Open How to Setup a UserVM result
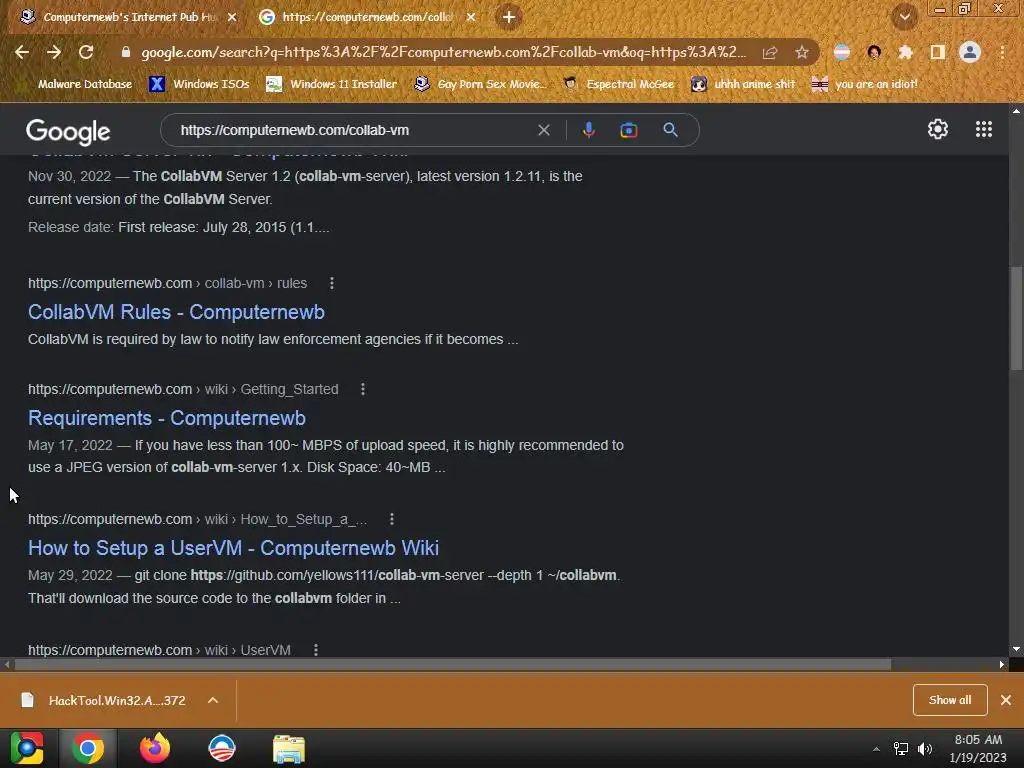This screenshot has width=1024, height=768. (233, 548)
